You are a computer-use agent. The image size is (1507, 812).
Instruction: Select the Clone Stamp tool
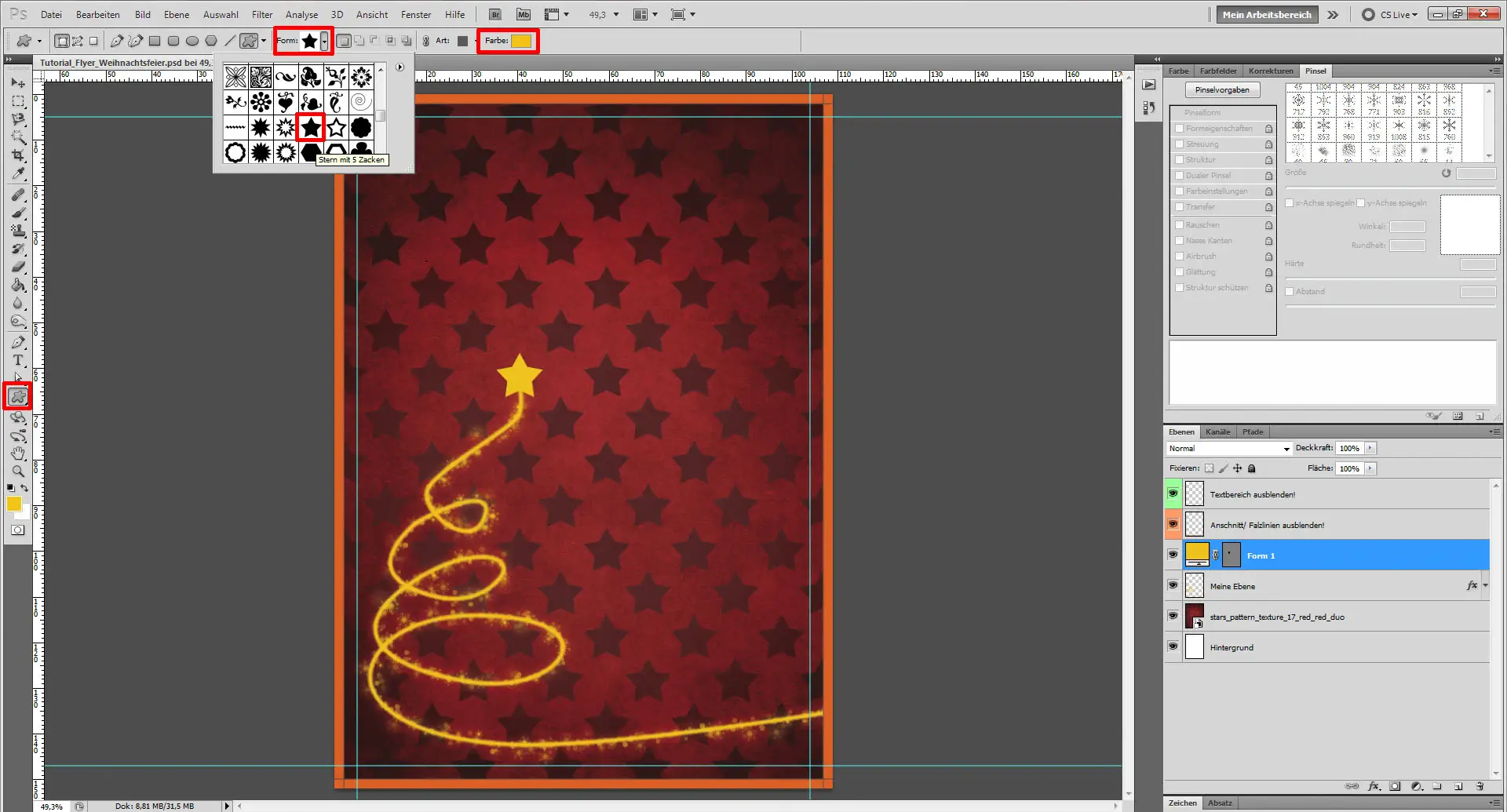click(18, 231)
